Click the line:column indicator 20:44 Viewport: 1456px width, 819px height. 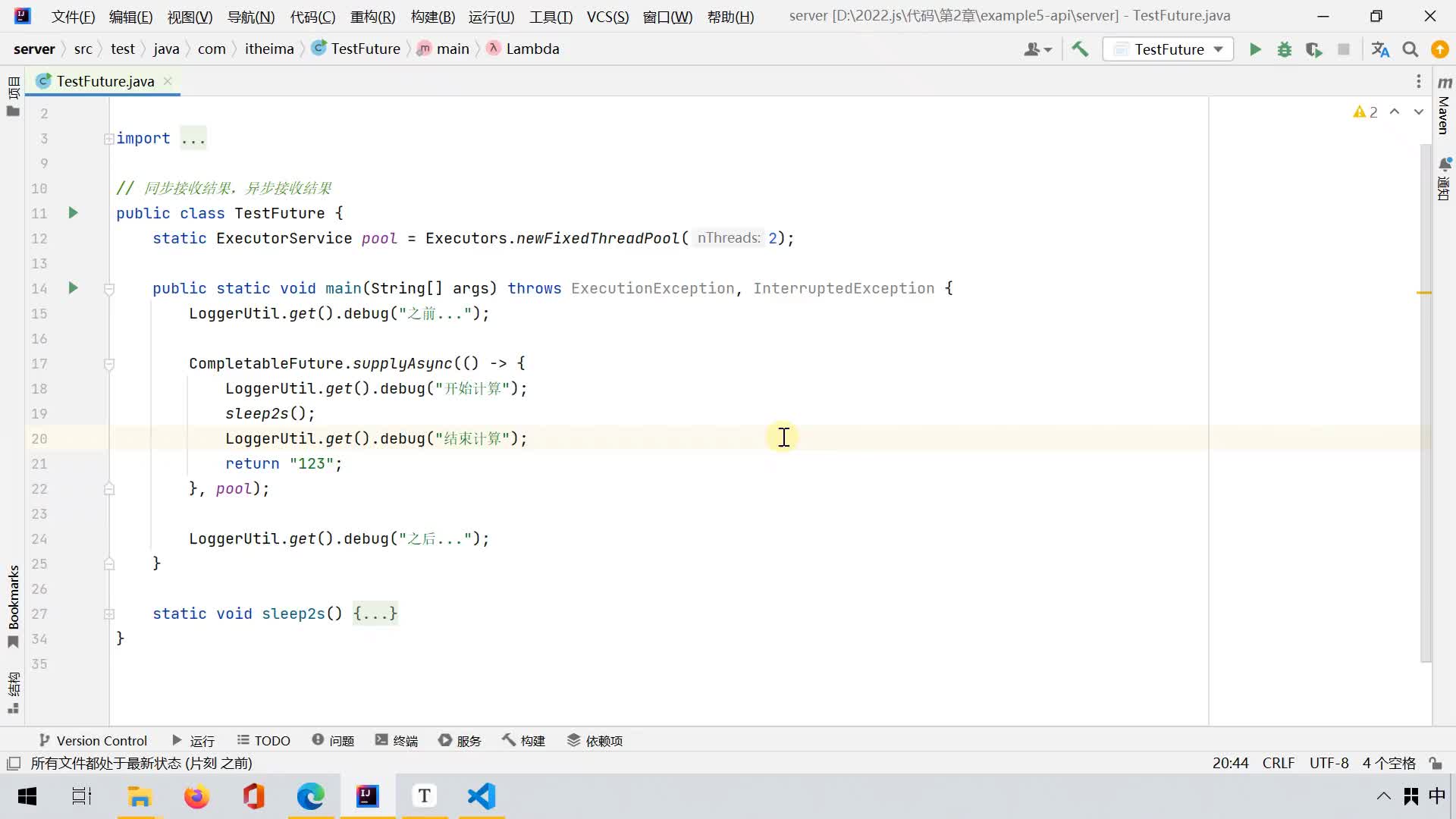(x=1230, y=764)
